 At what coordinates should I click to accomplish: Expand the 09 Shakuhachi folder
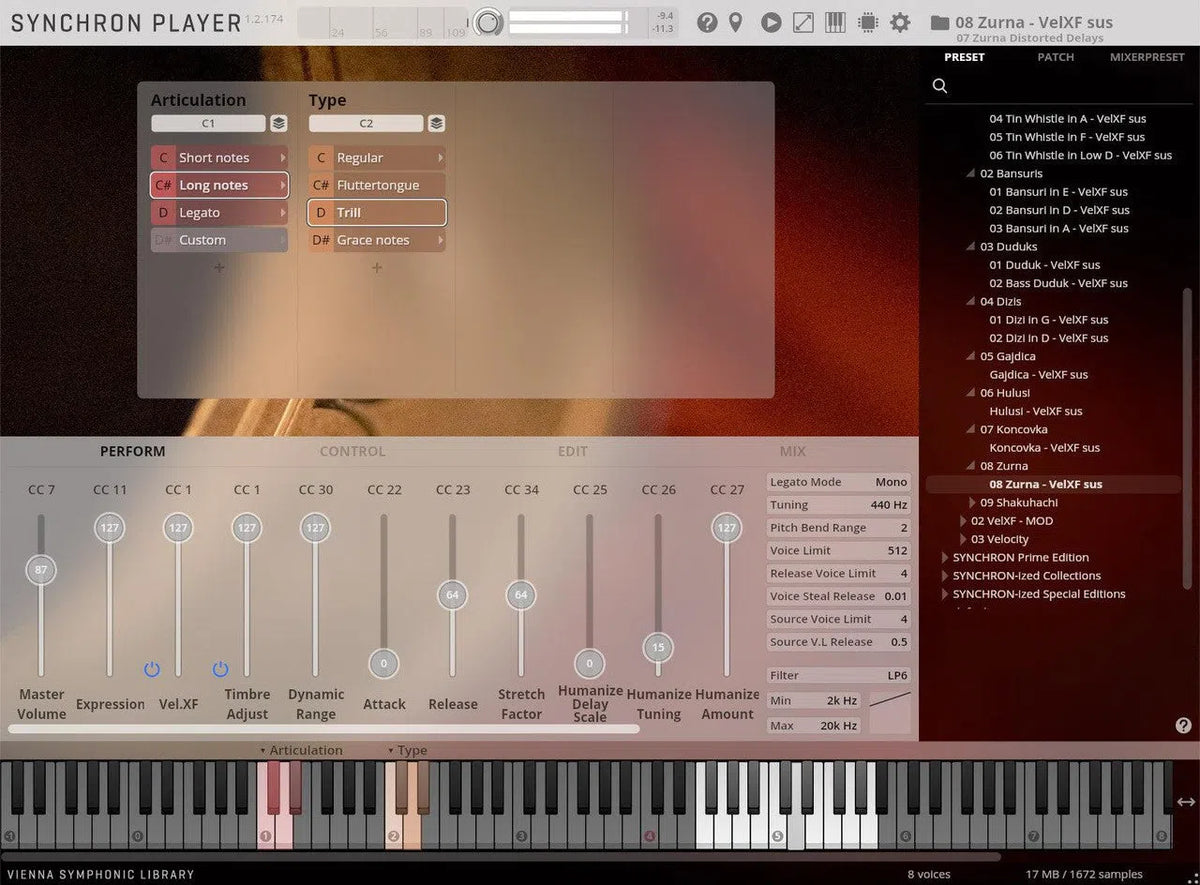pyautogui.click(x=973, y=503)
